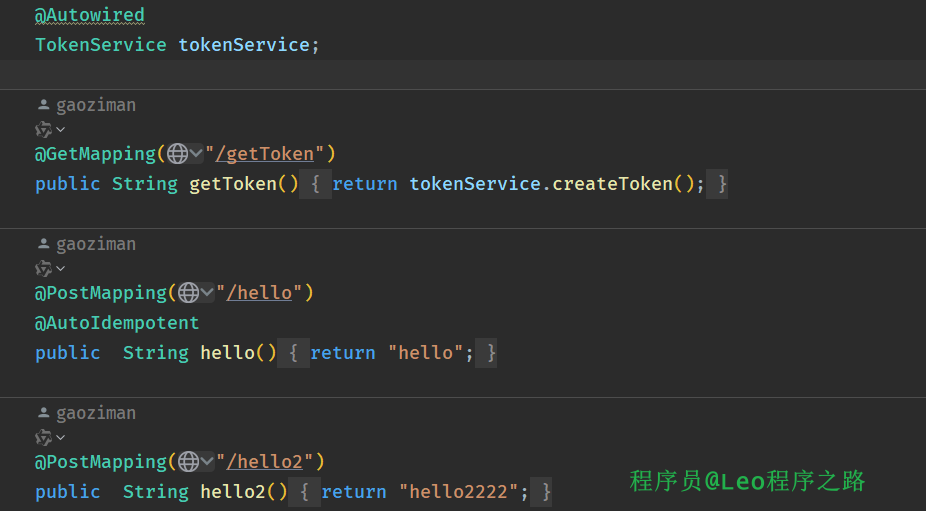The width and height of the screenshot is (926, 511).
Task: Click the @AutoIdempotent annotation
Action: [117, 323]
